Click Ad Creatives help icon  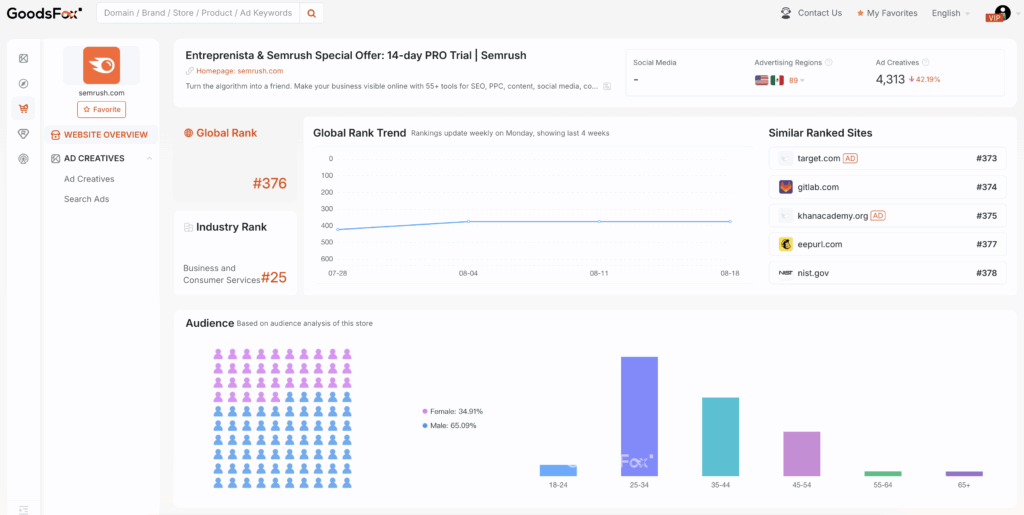(x=925, y=63)
